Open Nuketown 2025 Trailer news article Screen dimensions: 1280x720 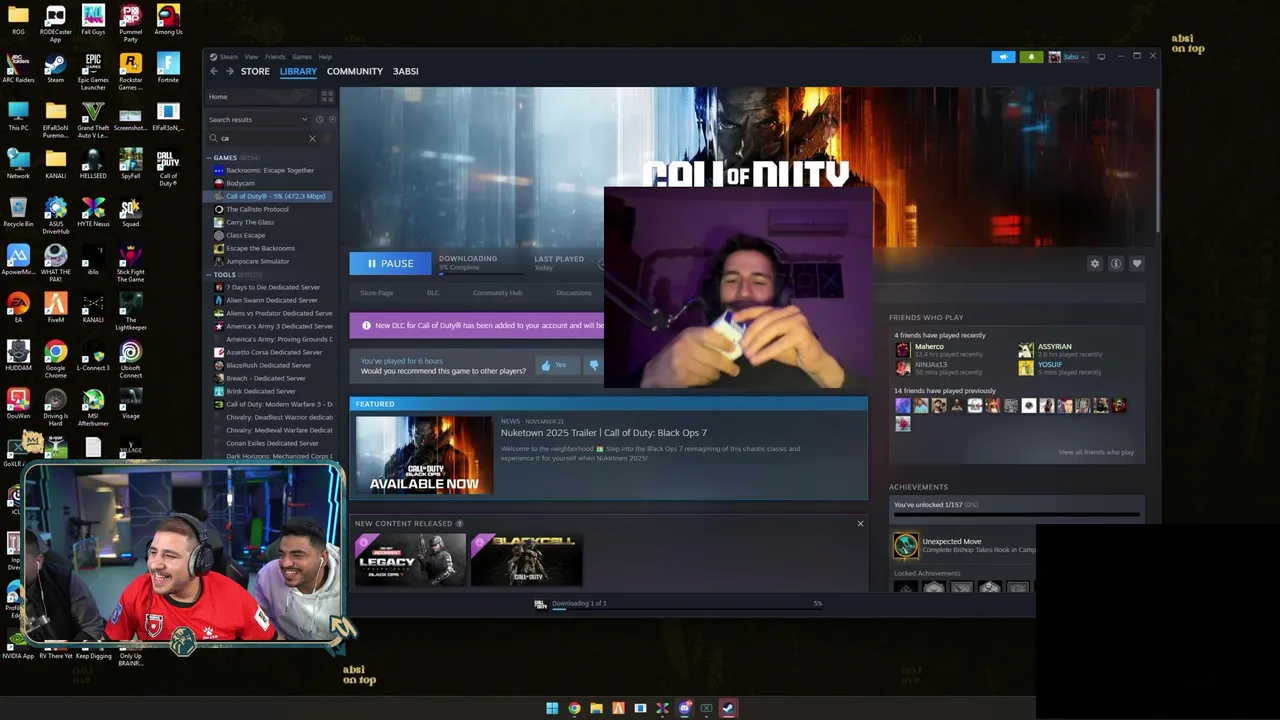click(604, 433)
